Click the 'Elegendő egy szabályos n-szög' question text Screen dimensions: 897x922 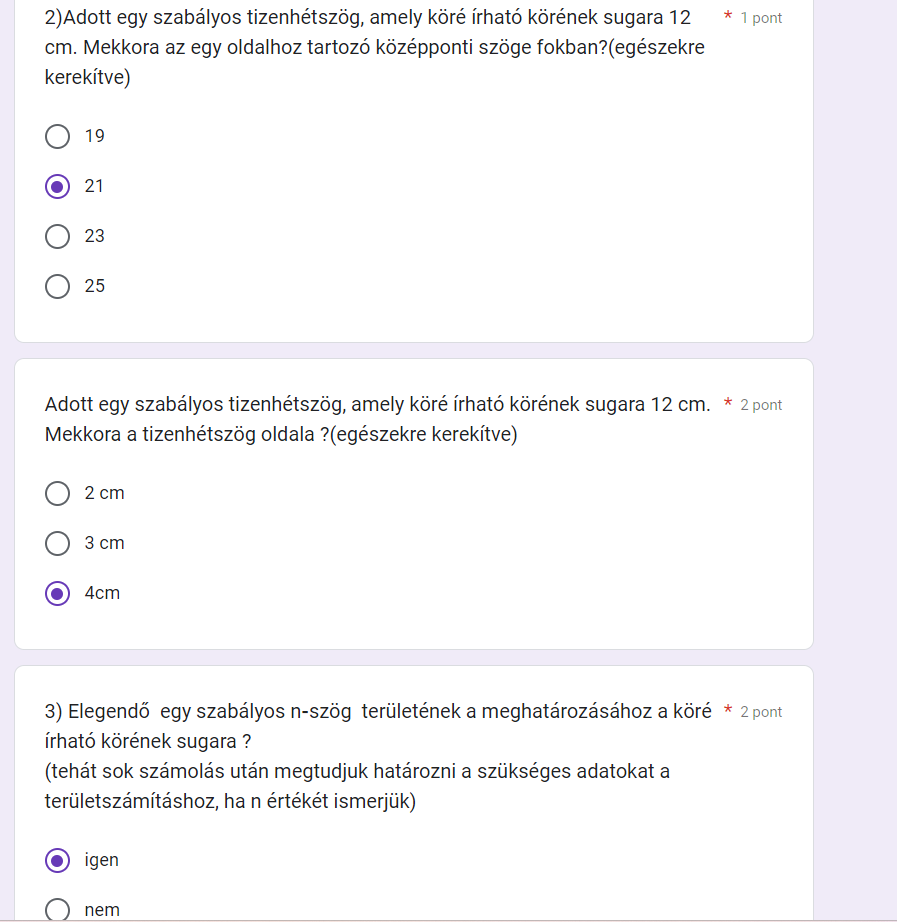click(378, 726)
